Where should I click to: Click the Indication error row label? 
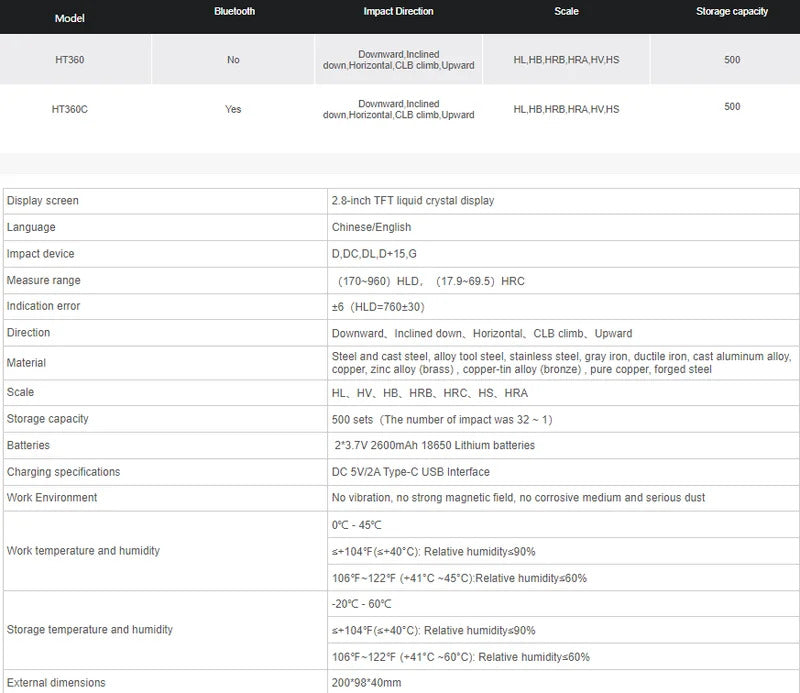click(44, 306)
